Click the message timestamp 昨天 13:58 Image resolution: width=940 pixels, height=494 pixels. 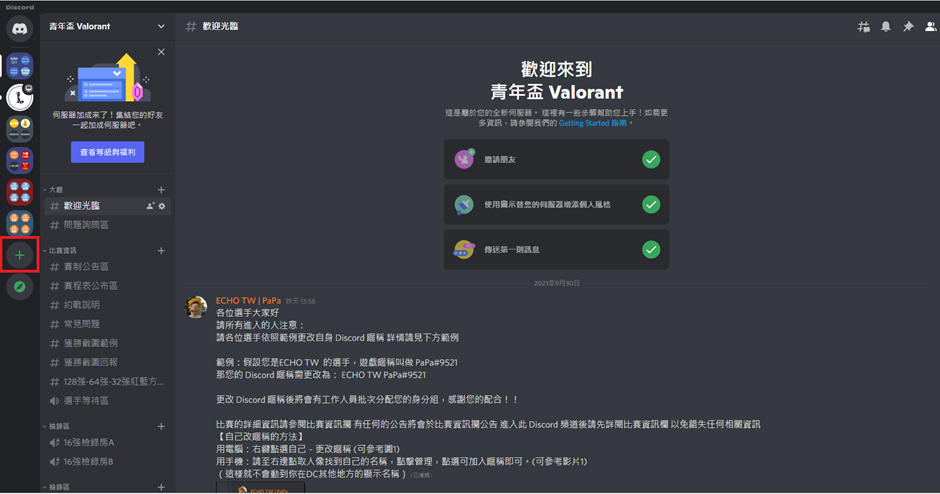coord(300,302)
